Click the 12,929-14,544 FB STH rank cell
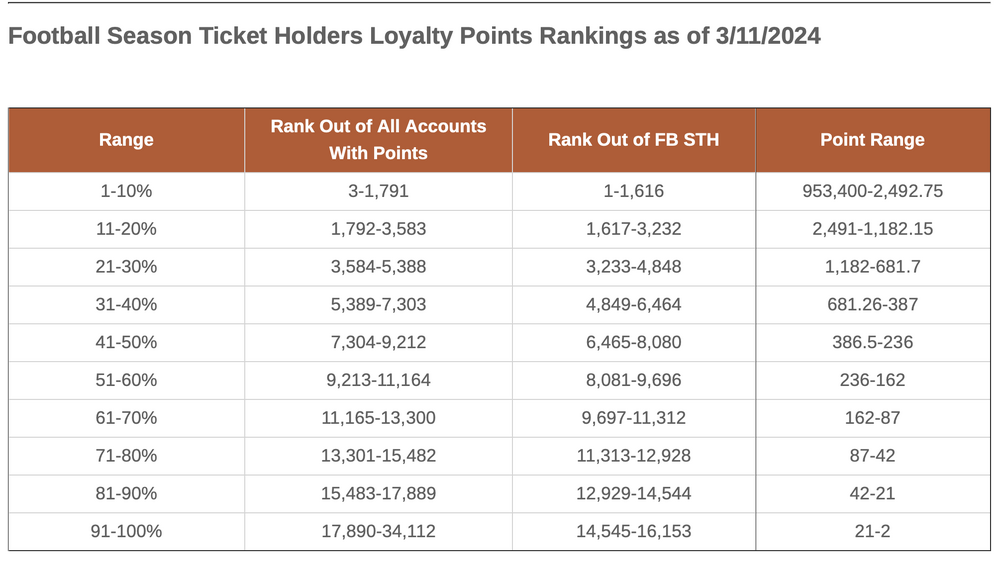 (633, 494)
